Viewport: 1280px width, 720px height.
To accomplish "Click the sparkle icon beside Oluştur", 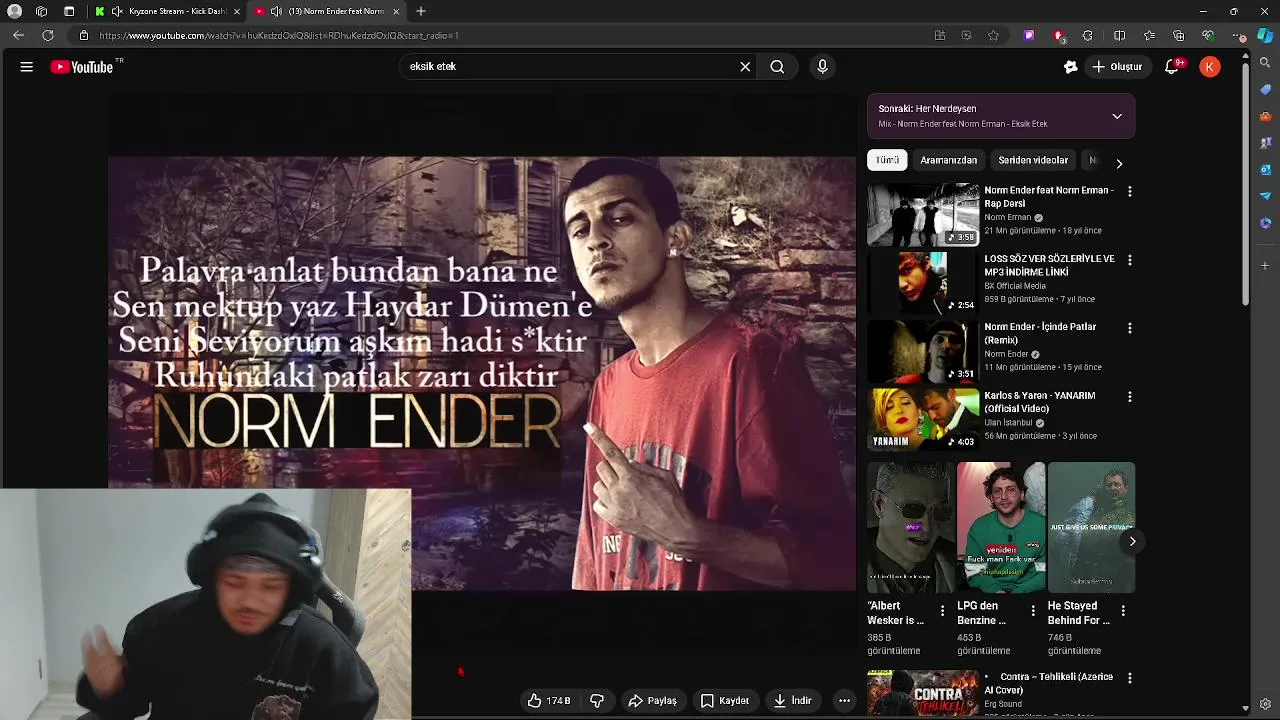I will tap(1071, 67).
